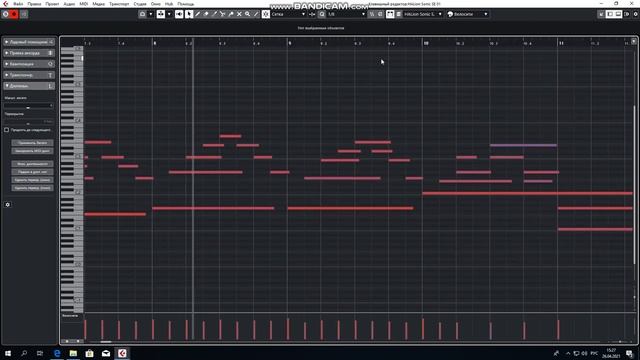This screenshot has height=360, width=640.
Task: Toggle the iterative quantize Q button
Action: [322, 14]
